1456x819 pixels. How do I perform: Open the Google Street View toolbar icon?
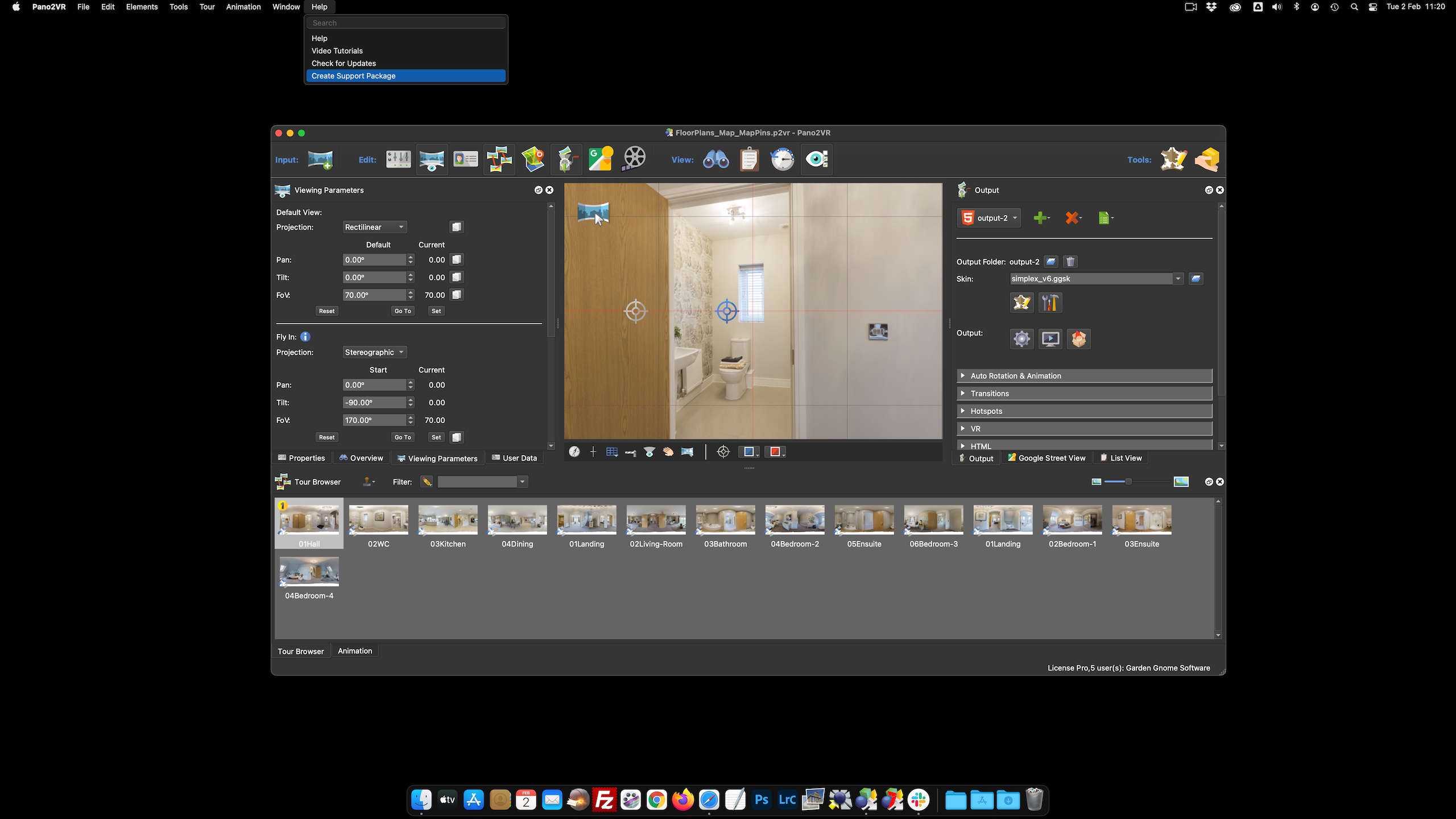coord(601,159)
